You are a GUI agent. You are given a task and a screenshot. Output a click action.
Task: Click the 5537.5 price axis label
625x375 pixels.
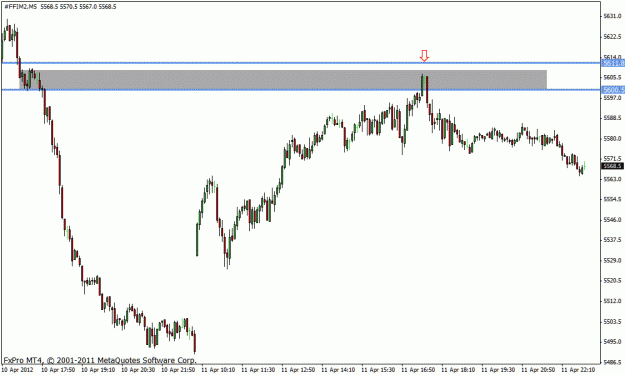(613, 240)
